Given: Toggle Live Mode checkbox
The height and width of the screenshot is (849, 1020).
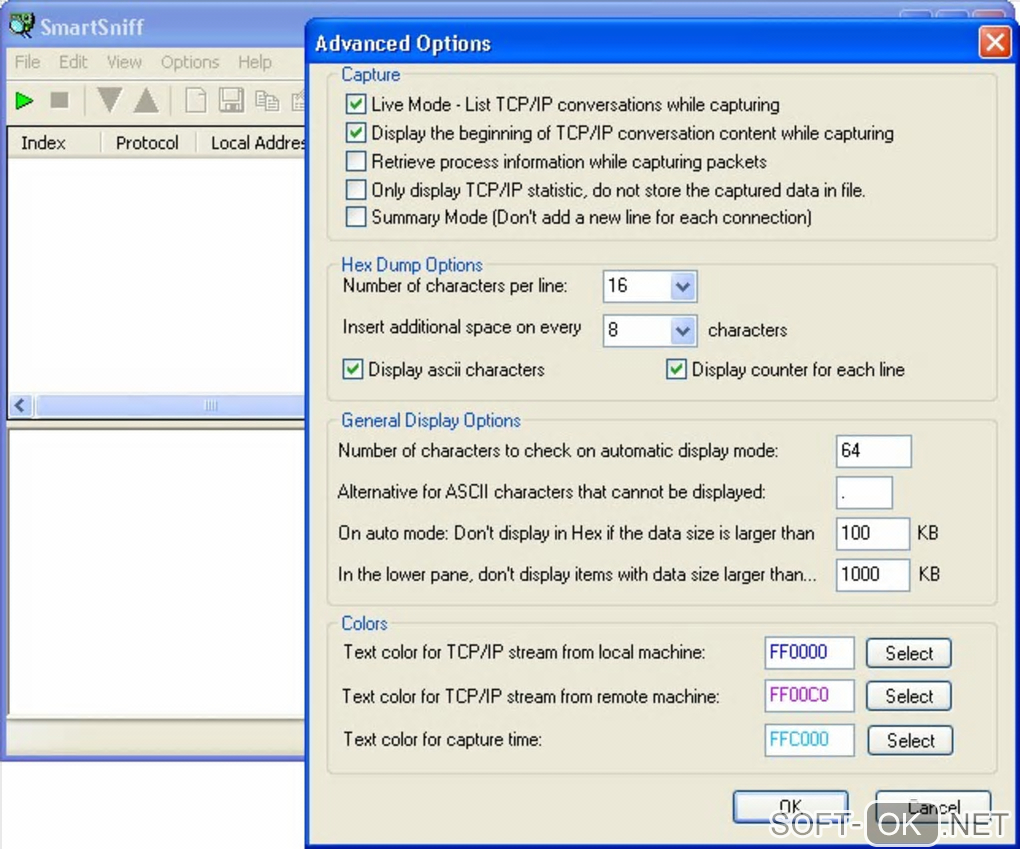Looking at the screenshot, I should (x=355, y=104).
